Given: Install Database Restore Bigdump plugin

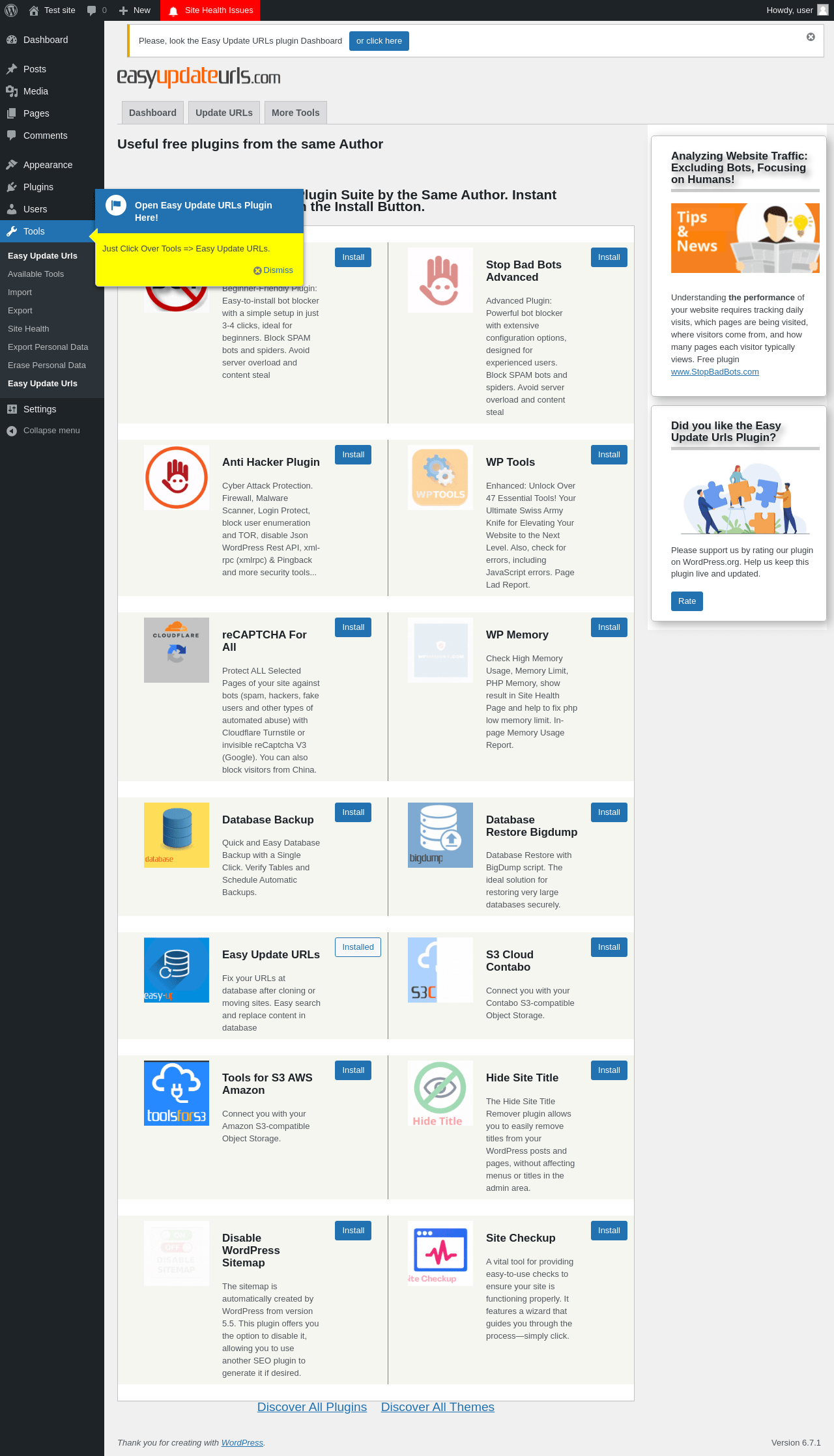Looking at the screenshot, I should click(x=609, y=812).
